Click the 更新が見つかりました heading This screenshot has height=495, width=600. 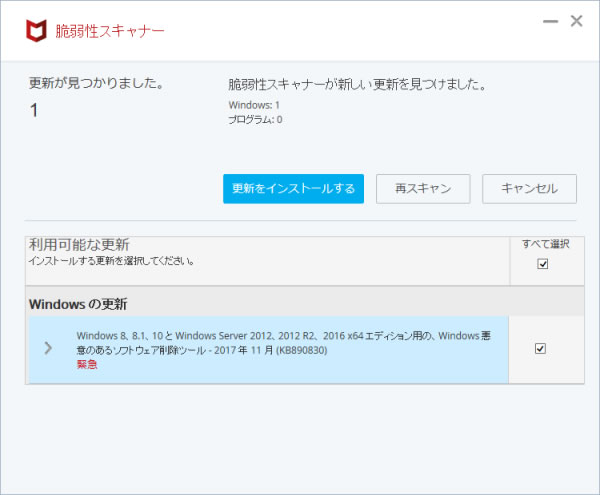(x=96, y=83)
